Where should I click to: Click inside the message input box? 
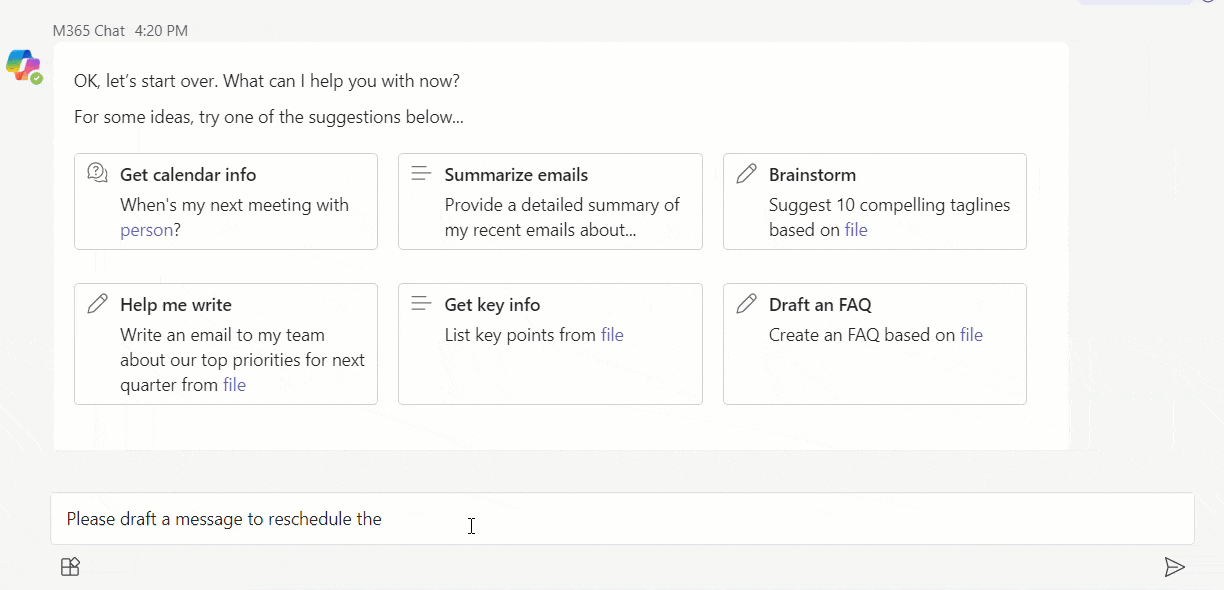[622, 519]
